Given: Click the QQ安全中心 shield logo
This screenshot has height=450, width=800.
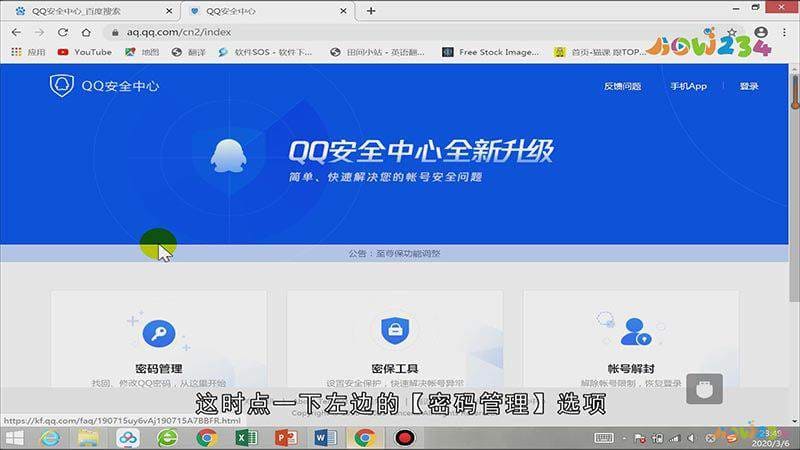Looking at the screenshot, I should (x=62, y=85).
